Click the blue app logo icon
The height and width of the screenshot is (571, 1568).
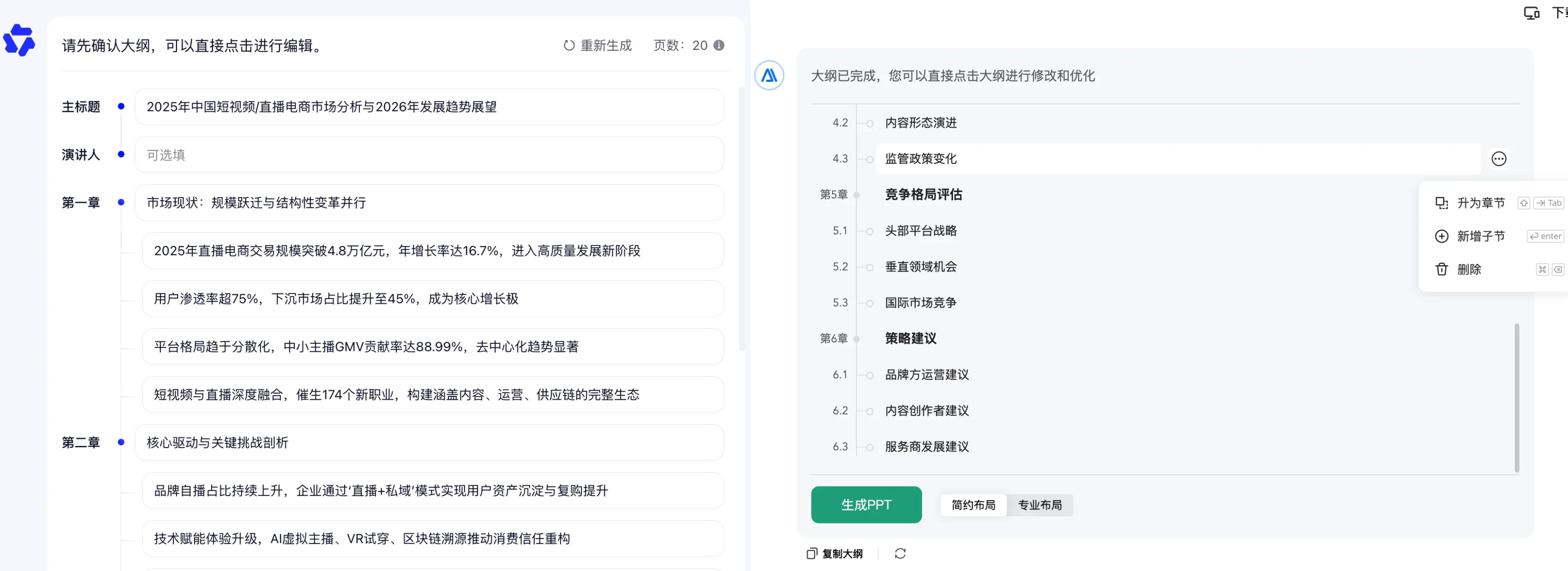pyautogui.click(x=19, y=40)
